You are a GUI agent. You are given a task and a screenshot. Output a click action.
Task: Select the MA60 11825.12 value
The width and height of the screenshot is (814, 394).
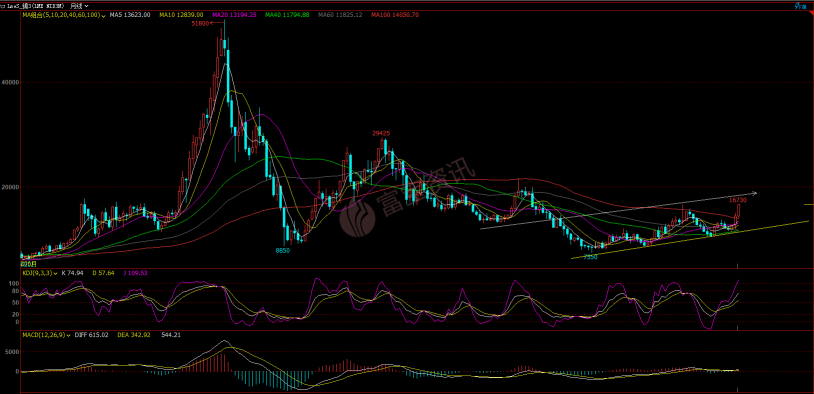[x=340, y=15]
